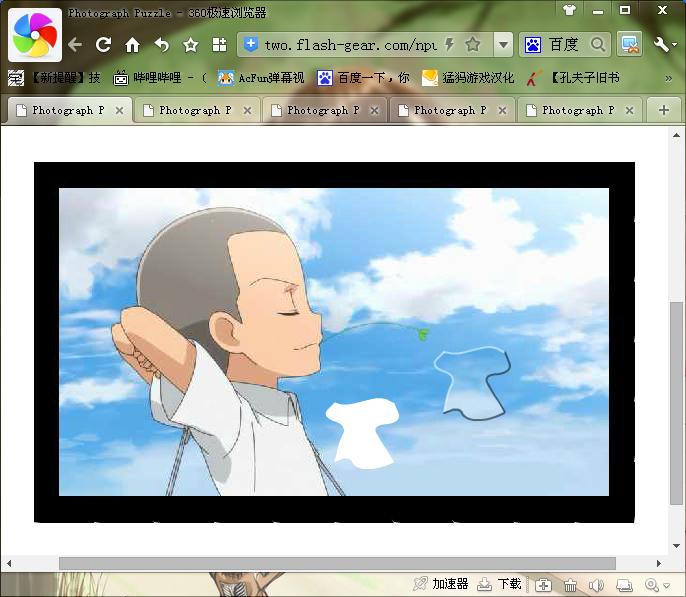Close the second Photograph P tab
Viewport: 686px width, 597px height.
pos(247,111)
